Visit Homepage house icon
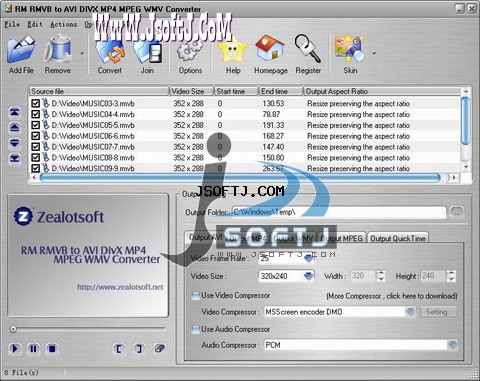 (270, 49)
